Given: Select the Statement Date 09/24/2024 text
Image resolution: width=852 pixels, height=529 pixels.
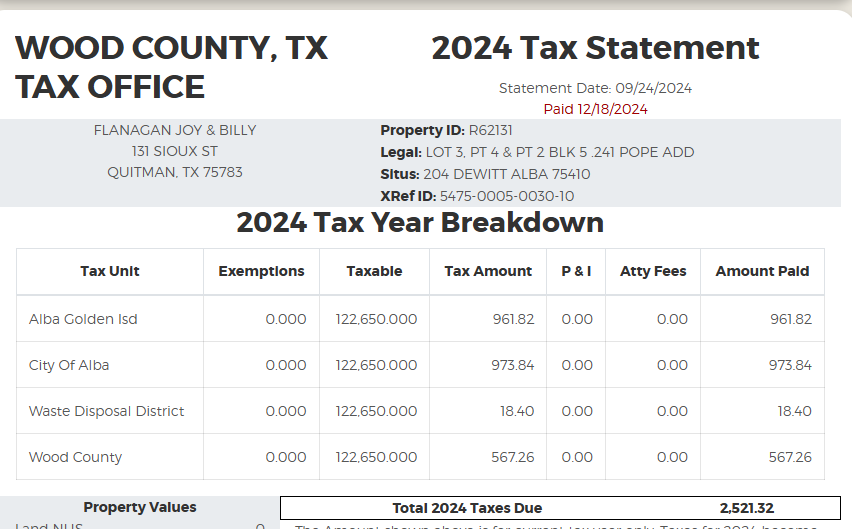Looking at the screenshot, I should [x=595, y=88].
